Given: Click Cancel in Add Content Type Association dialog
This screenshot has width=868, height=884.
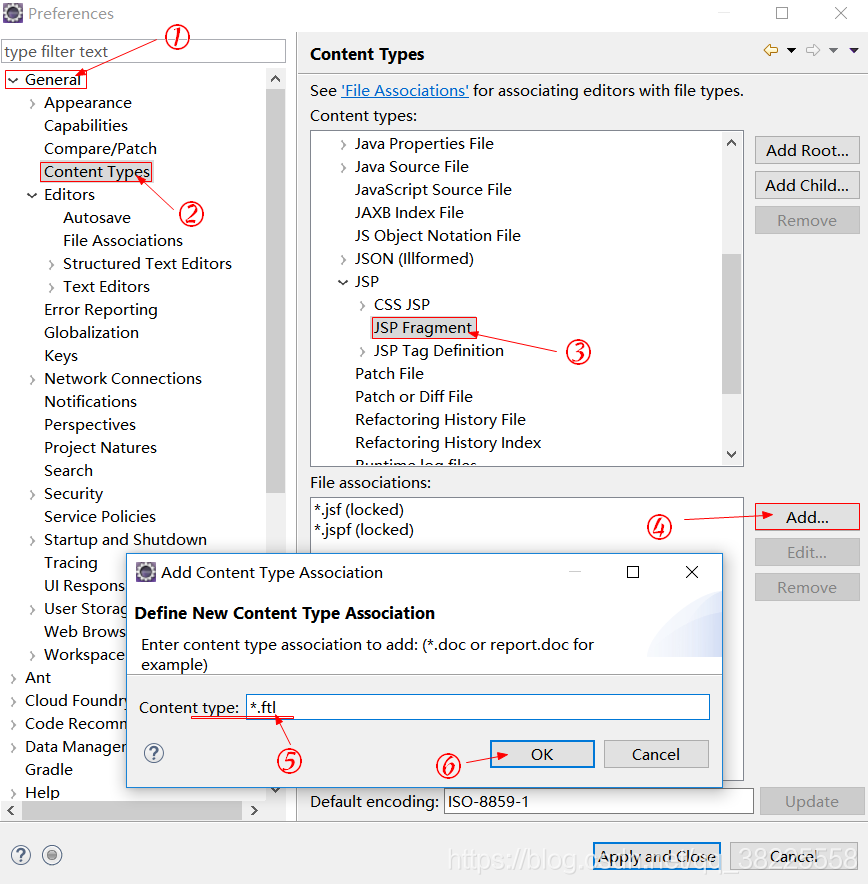Looking at the screenshot, I should pos(656,754).
